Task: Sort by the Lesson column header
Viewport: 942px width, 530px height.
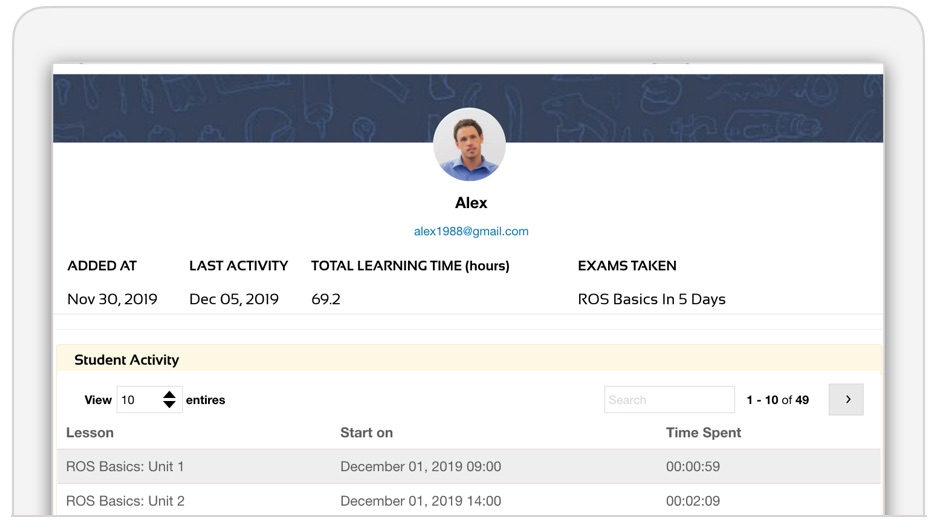Action: [x=90, y=433]
